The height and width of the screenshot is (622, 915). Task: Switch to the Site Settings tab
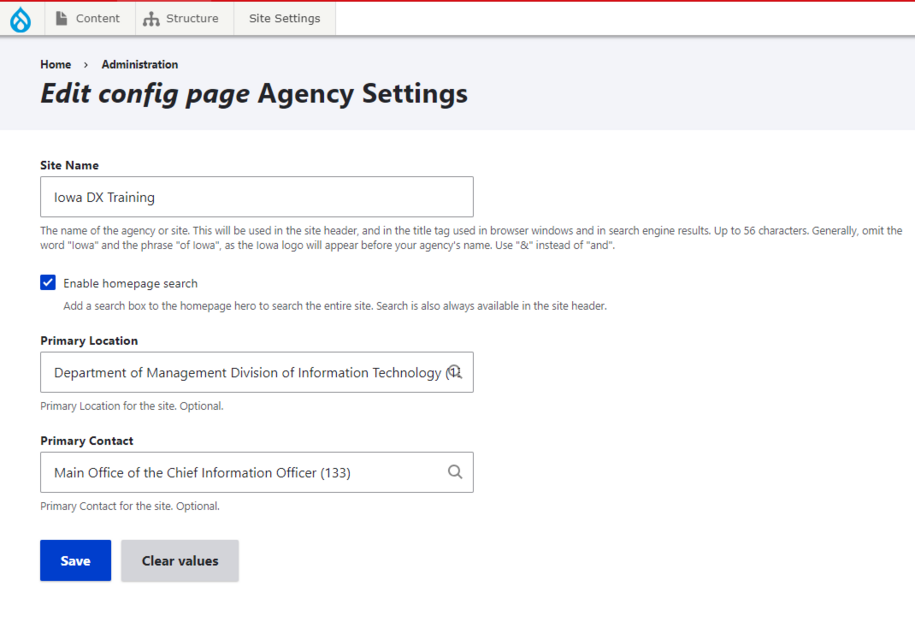coord(284,18)
